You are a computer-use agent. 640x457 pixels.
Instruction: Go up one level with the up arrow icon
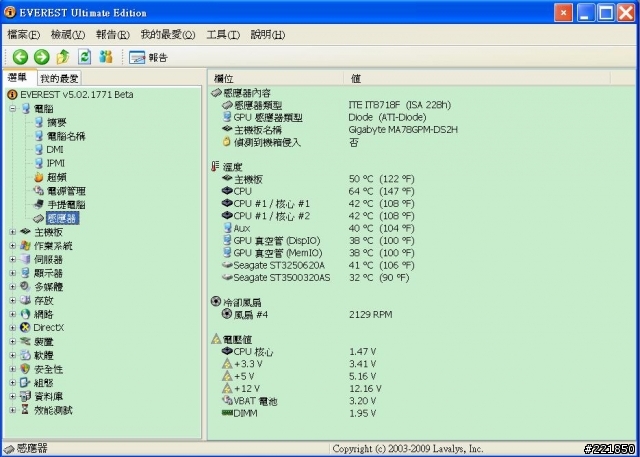[63, 57]
